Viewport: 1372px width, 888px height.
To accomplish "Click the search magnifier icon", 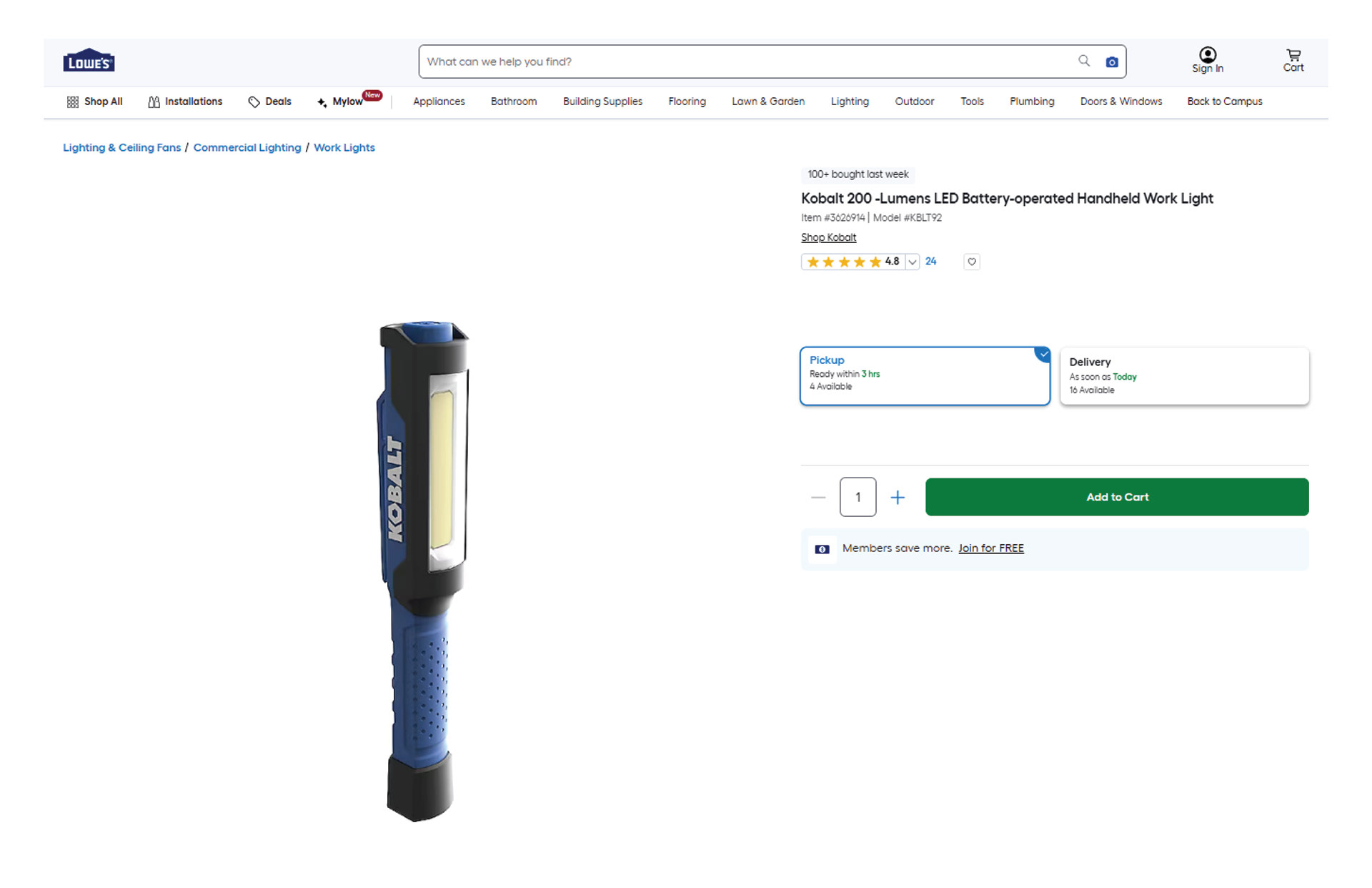I will tap(1084, 61).
